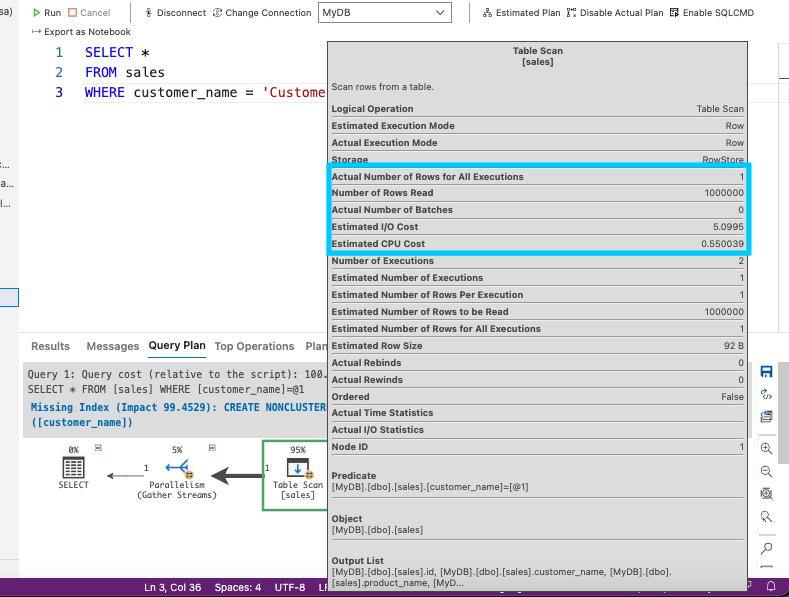789x597 pixels.
Task: Click Change Connection in toolbar
Action: click(x=262, y=13)
